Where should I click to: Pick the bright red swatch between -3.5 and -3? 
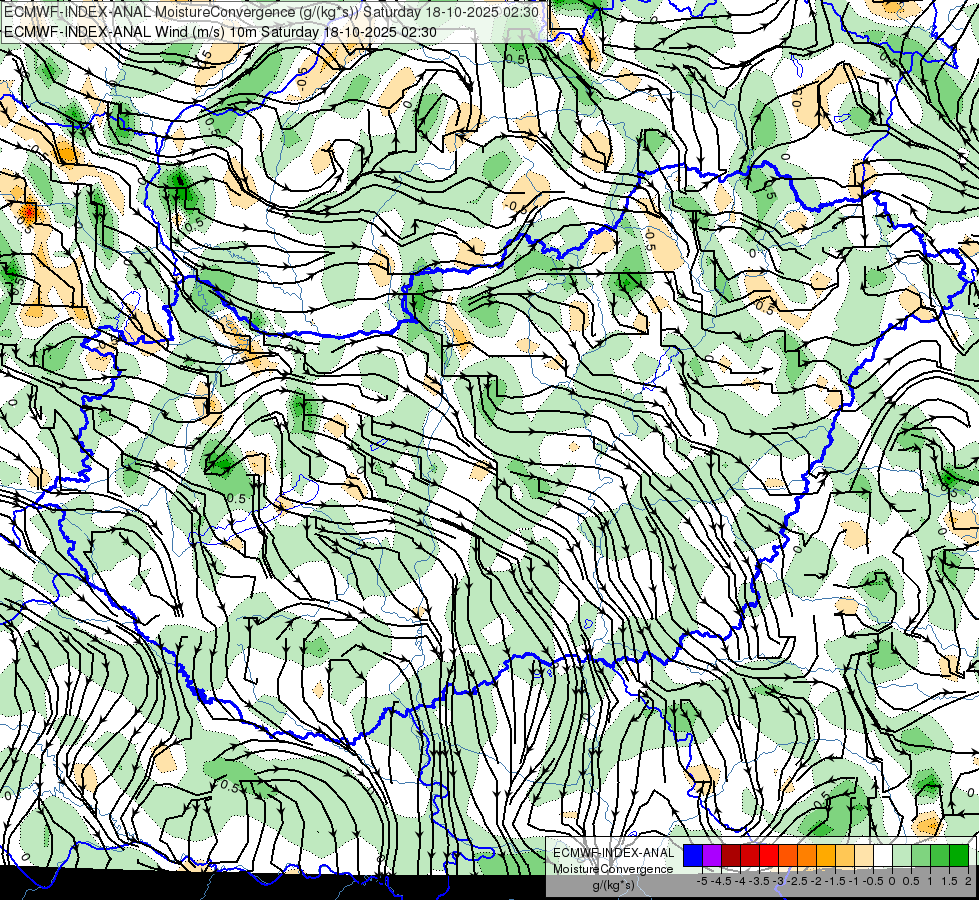pyautogui.click(x=769, y=856)
